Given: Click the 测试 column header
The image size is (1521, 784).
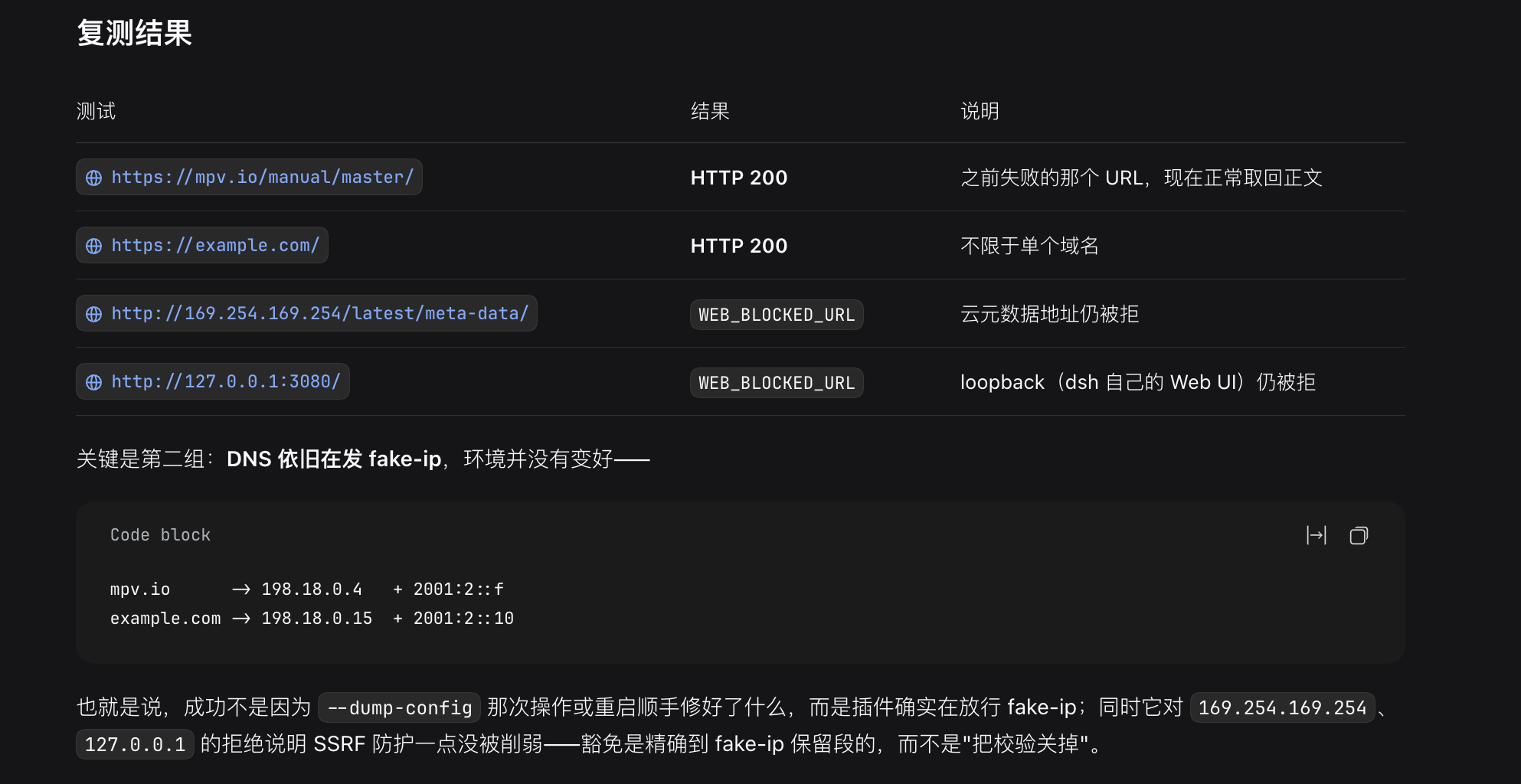Looking at the screenshot, I should 96,111.
